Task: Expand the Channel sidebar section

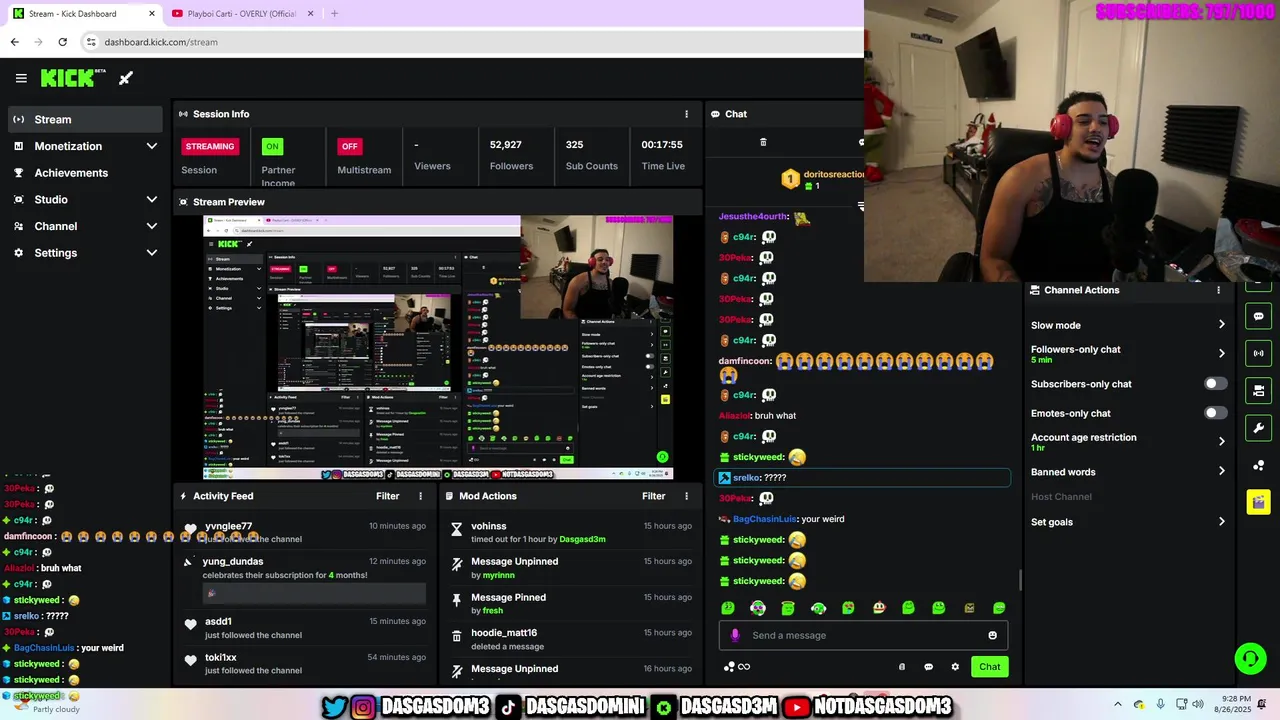Action: click(x=85, y=226)
